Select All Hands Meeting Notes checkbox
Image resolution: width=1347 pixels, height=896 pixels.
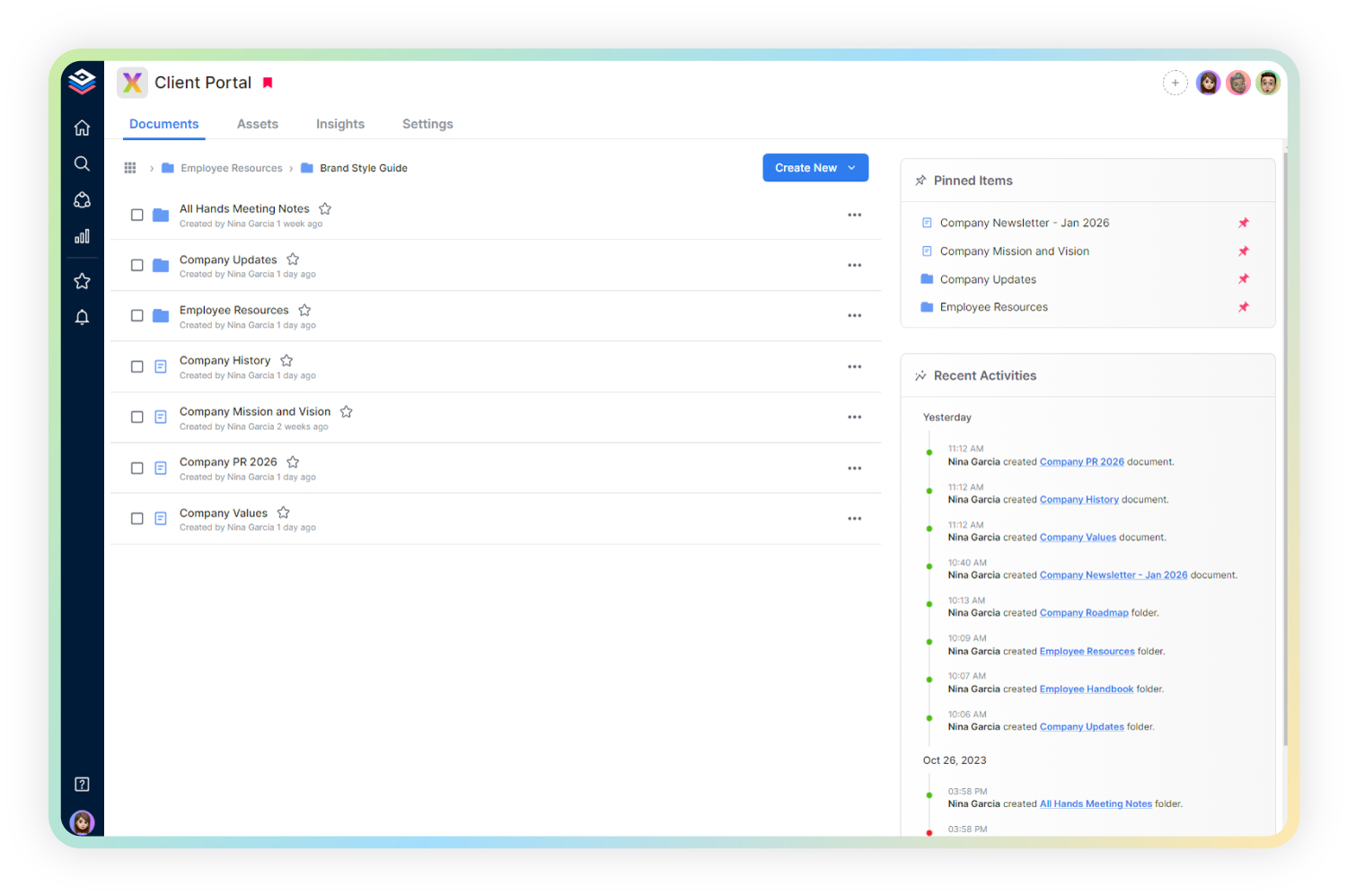pos(137,215)
